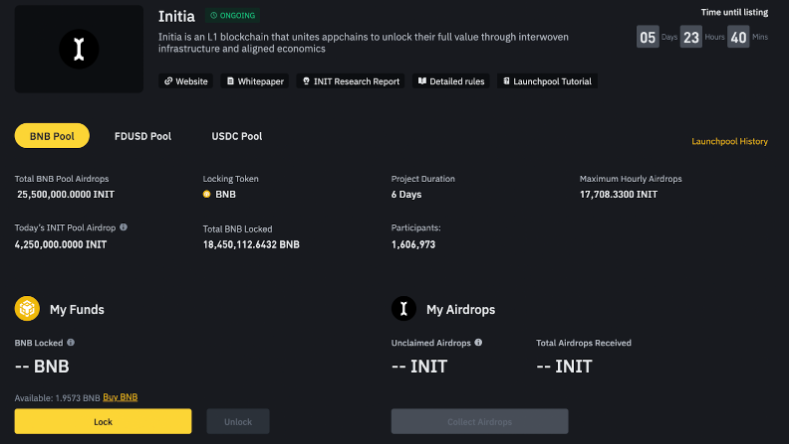Click the Initia project logo thumbnail
The height and width of the screenshot is (444, 789).
coord(79,48)
